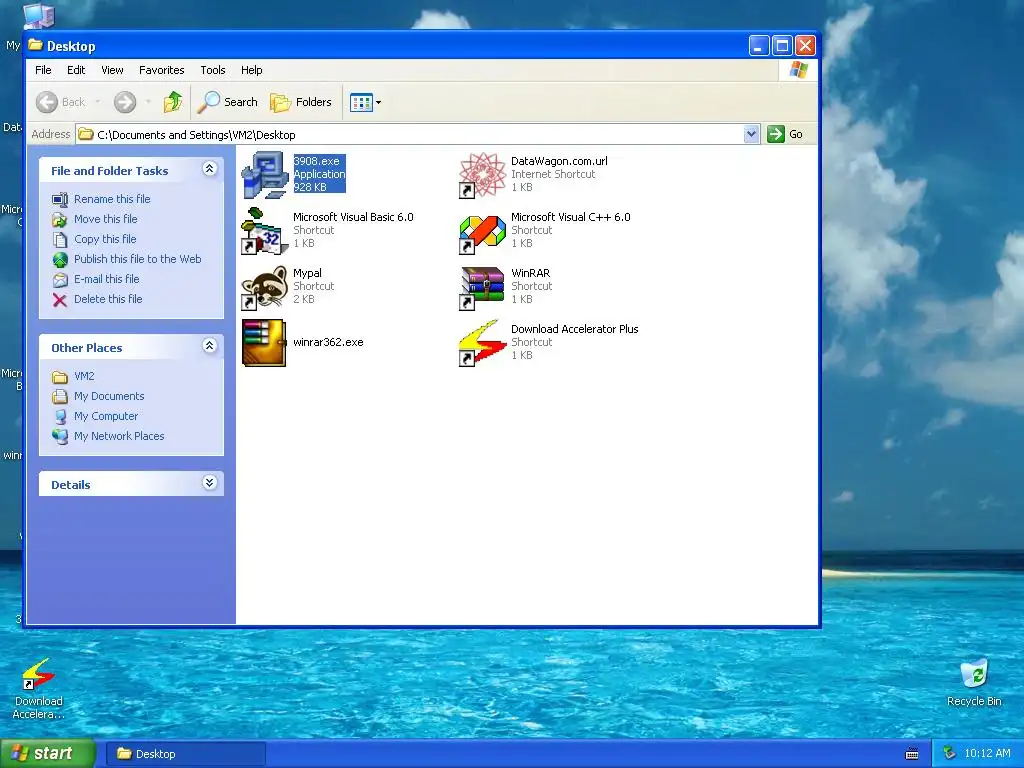Open My Network Places link
The image size is (1024, 768).
(119, 436)
